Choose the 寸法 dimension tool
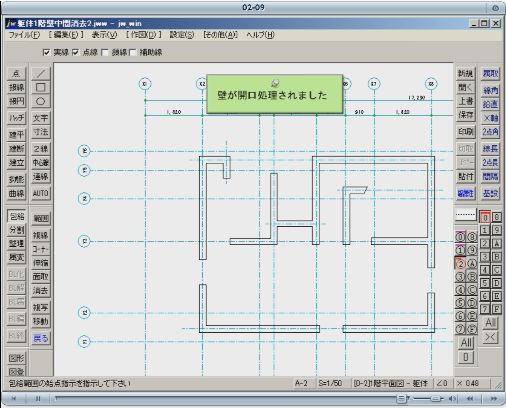This screenshot has height=409, width=506. point(41,132)
